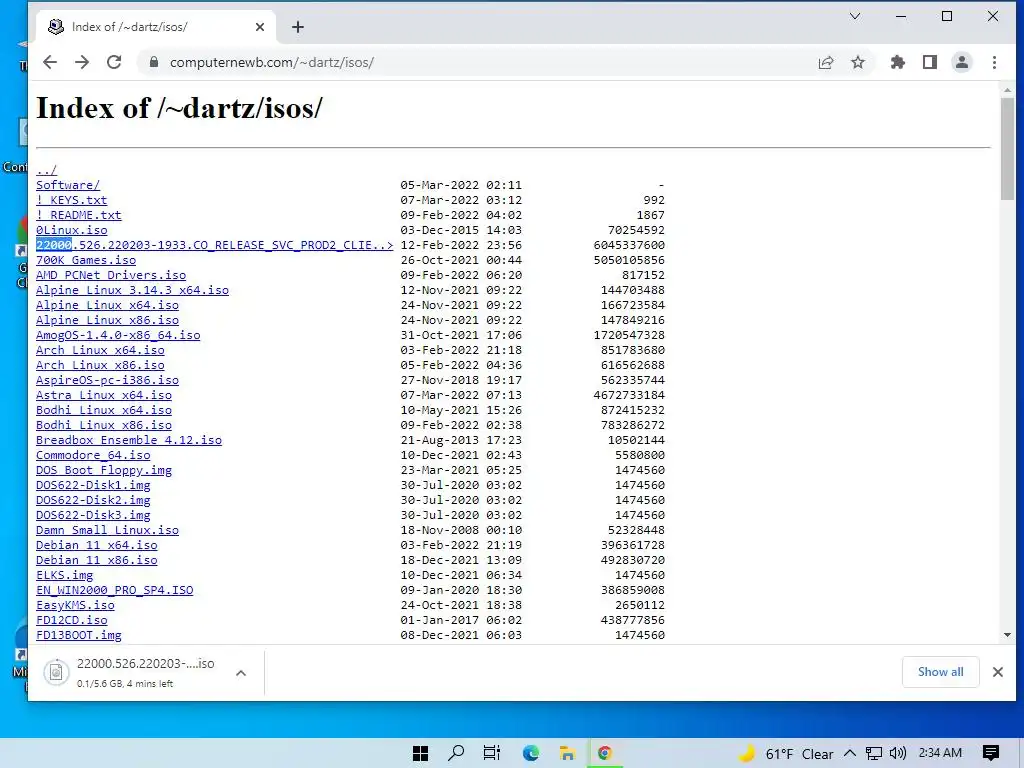Close the 'Index of /~dartz/isos/' tab

coord(260,27)
